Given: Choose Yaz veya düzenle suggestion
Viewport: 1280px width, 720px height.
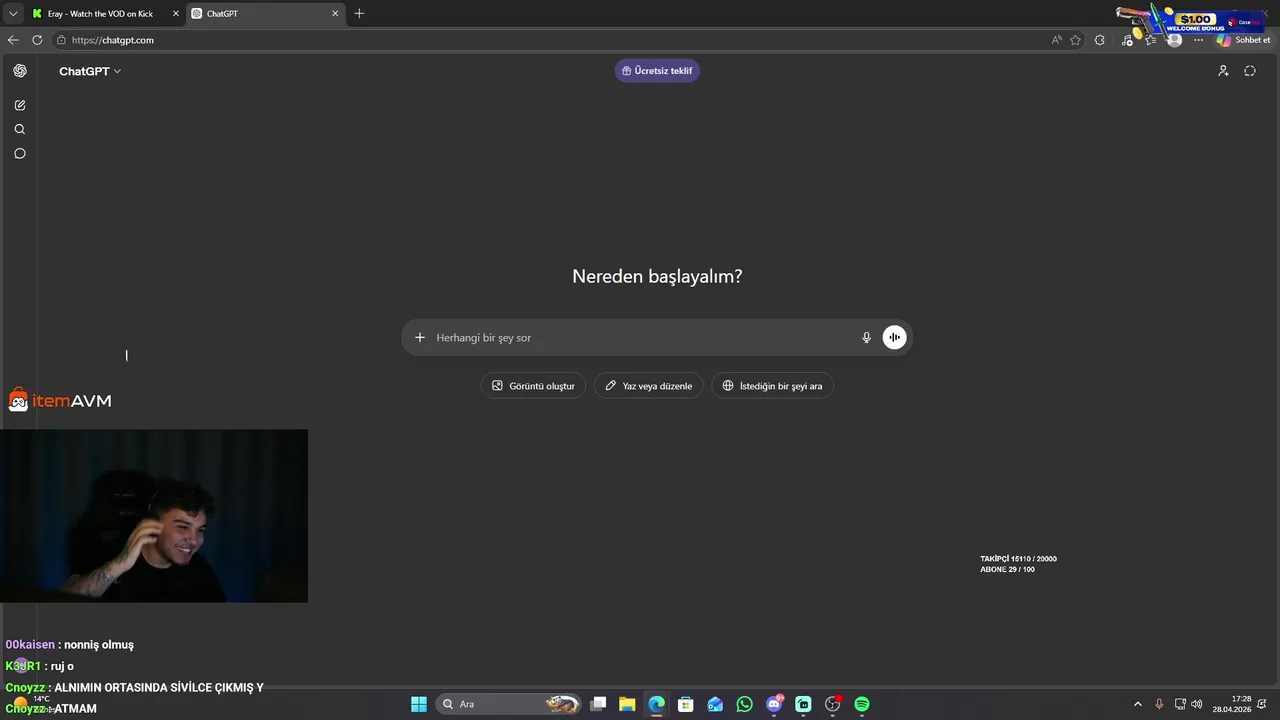Looking at the screenshot, I should pos(649,386).
